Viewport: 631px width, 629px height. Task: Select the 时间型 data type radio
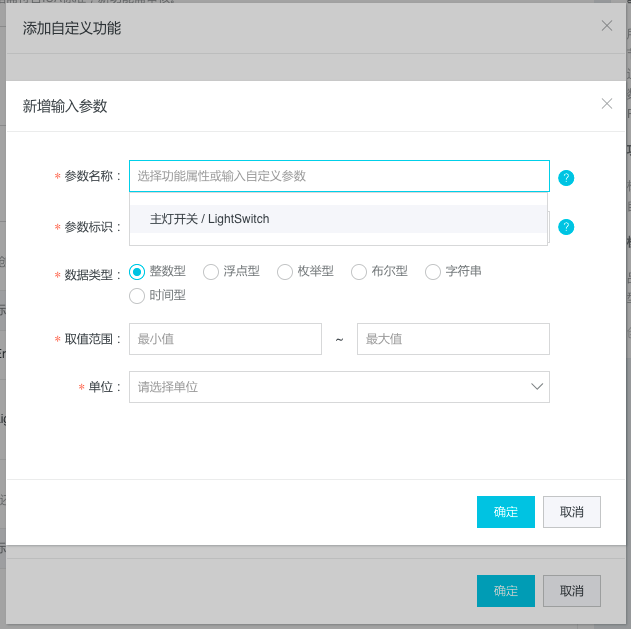point(138,295)
